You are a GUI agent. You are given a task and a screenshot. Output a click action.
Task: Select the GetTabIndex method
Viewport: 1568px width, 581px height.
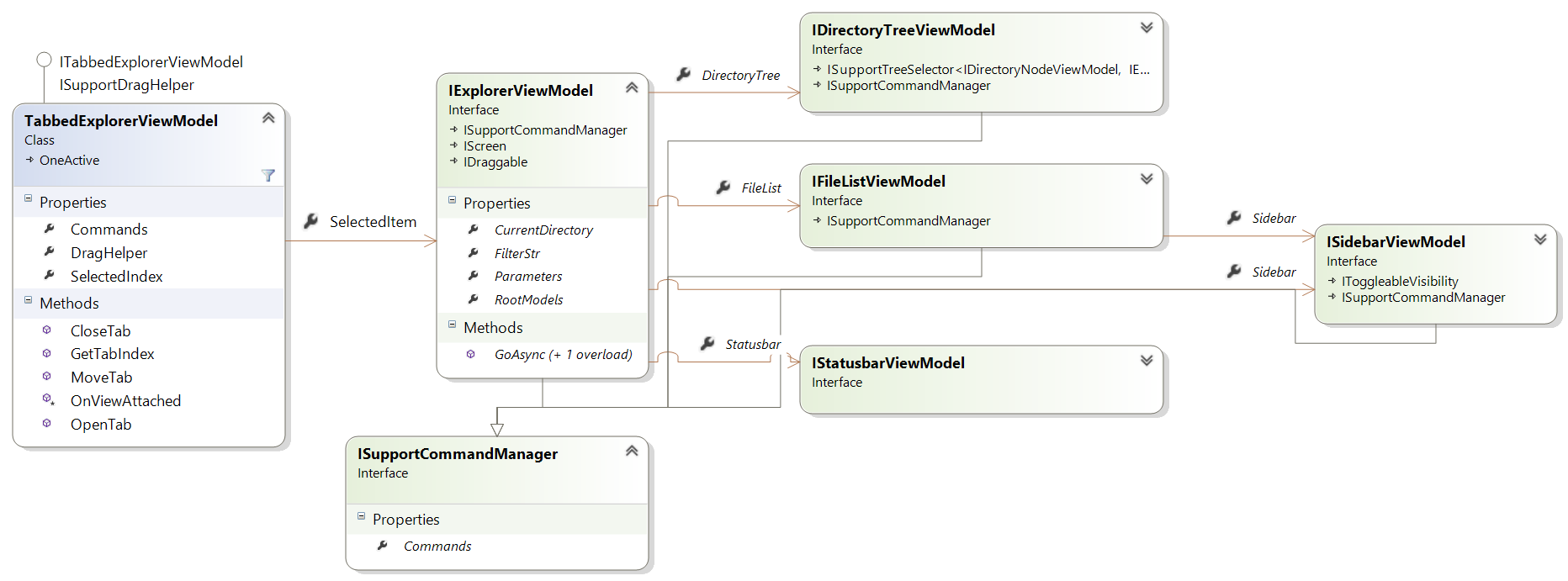tap(113, 354)
